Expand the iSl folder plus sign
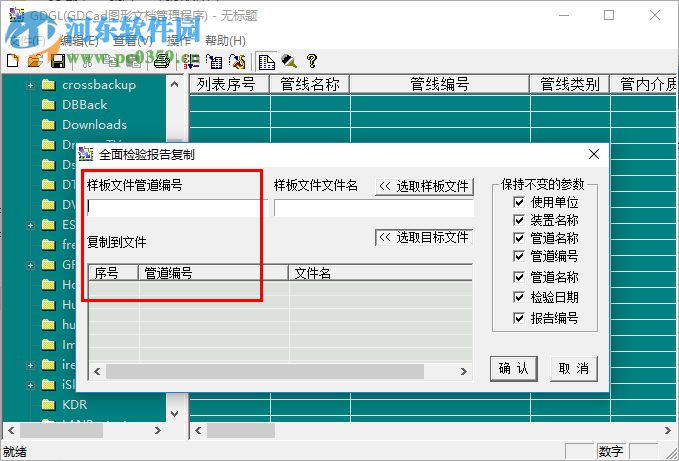Screen dimensions: 679x461 coord(30,385)
